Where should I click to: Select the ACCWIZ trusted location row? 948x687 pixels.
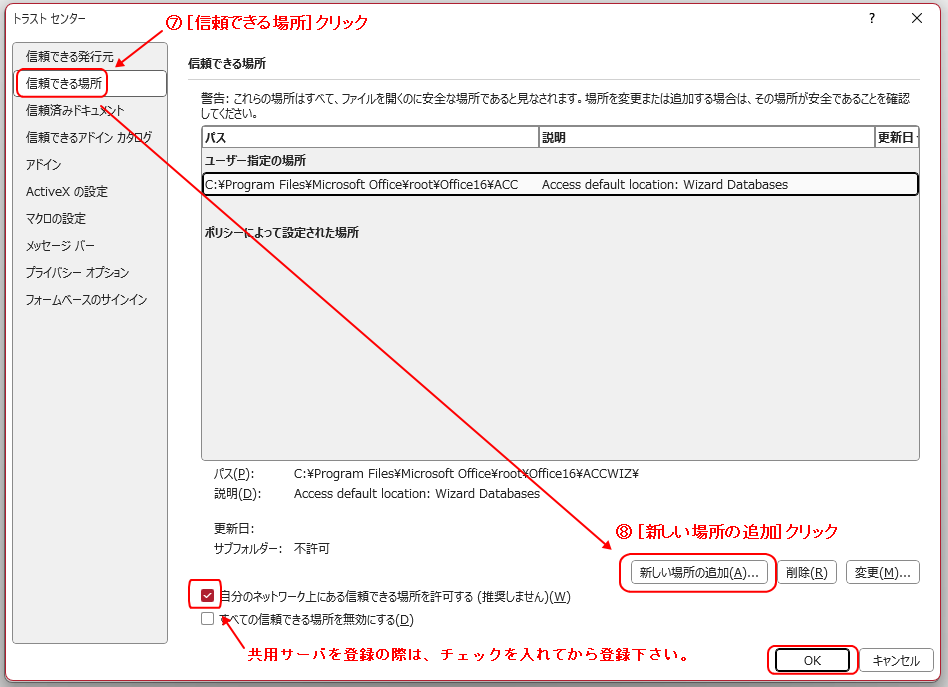(558, 185)
